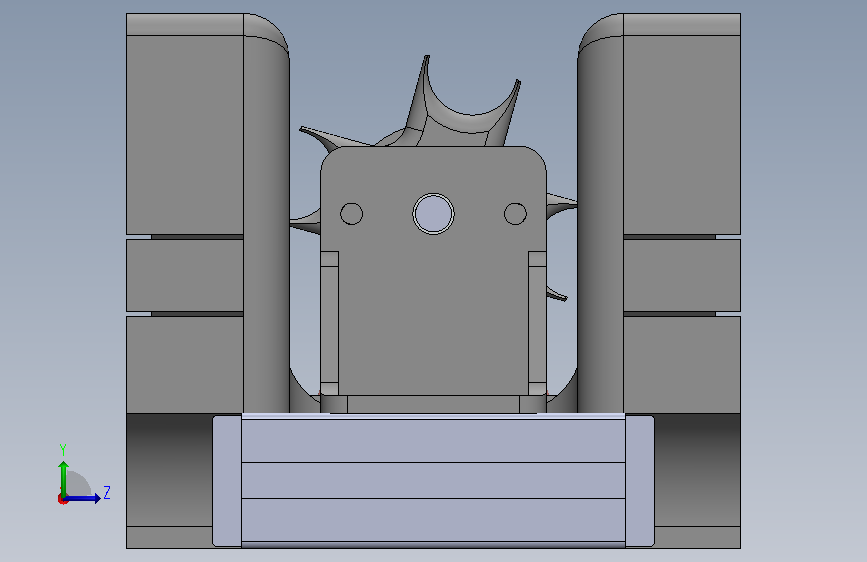Screen dimensions: 867x562
Task: Select the upper block of right tower
Action: (x=682, y=134)
